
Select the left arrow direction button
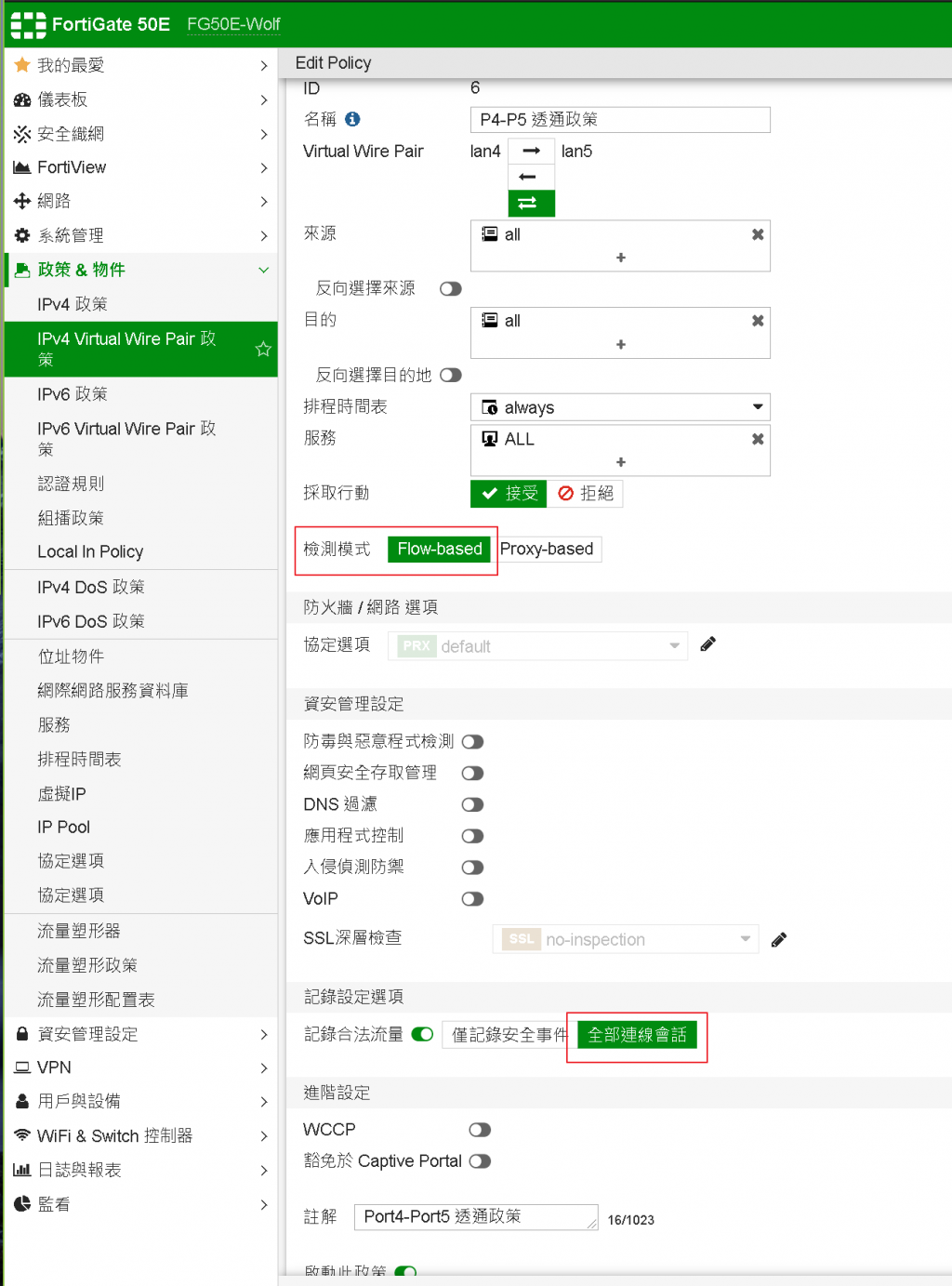532,177
